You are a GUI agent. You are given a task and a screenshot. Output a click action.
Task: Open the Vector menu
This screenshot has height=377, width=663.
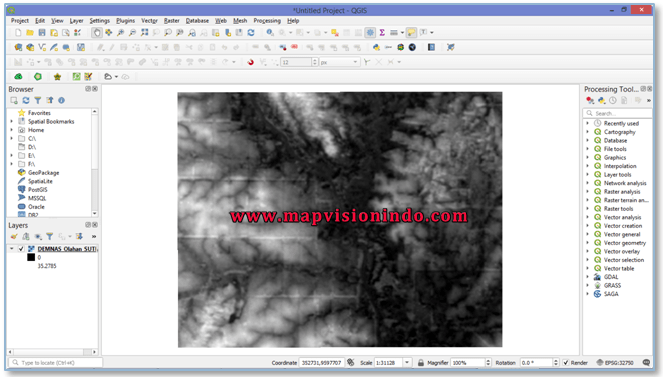tap(149, 20)
